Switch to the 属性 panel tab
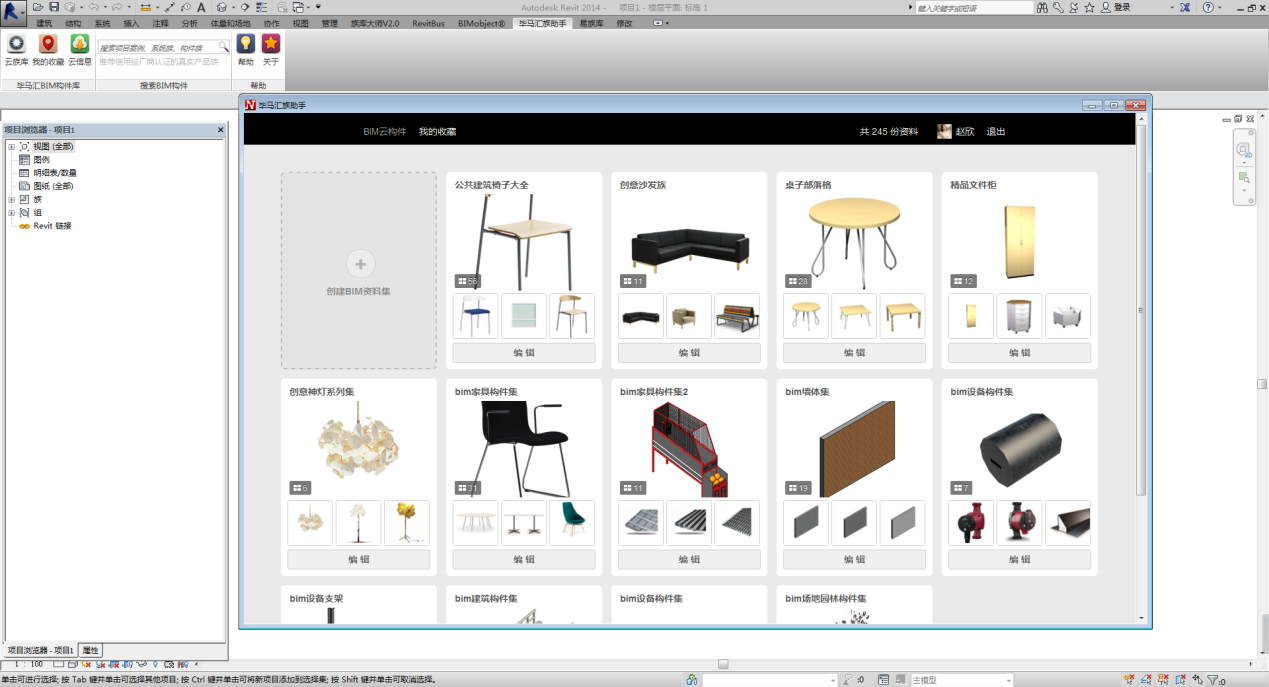The width and height of the screenshot is (1269, 687). tap(90, 650)
